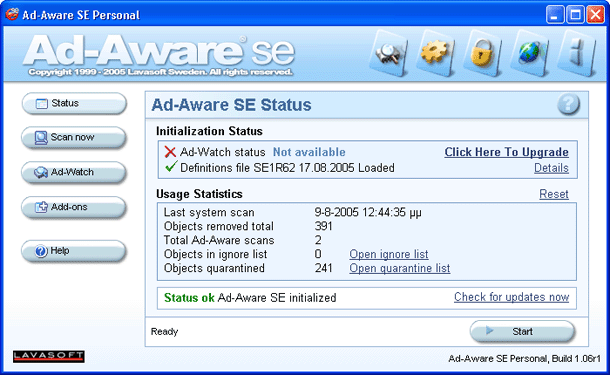This screenshot has height=375, width=610.
Task: Open quarantine list link
Action: point(400,268)
